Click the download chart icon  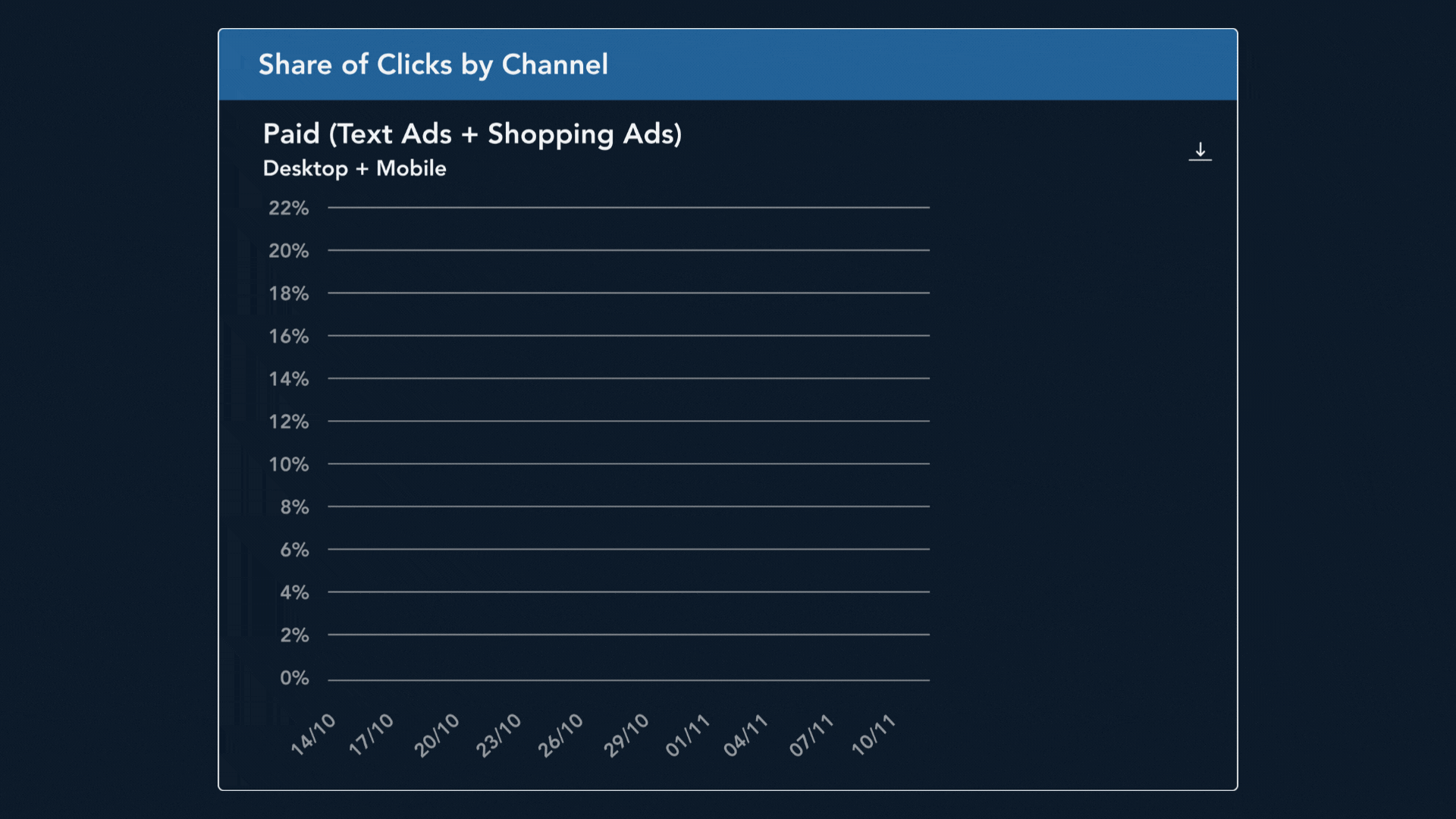[1200, 152]
